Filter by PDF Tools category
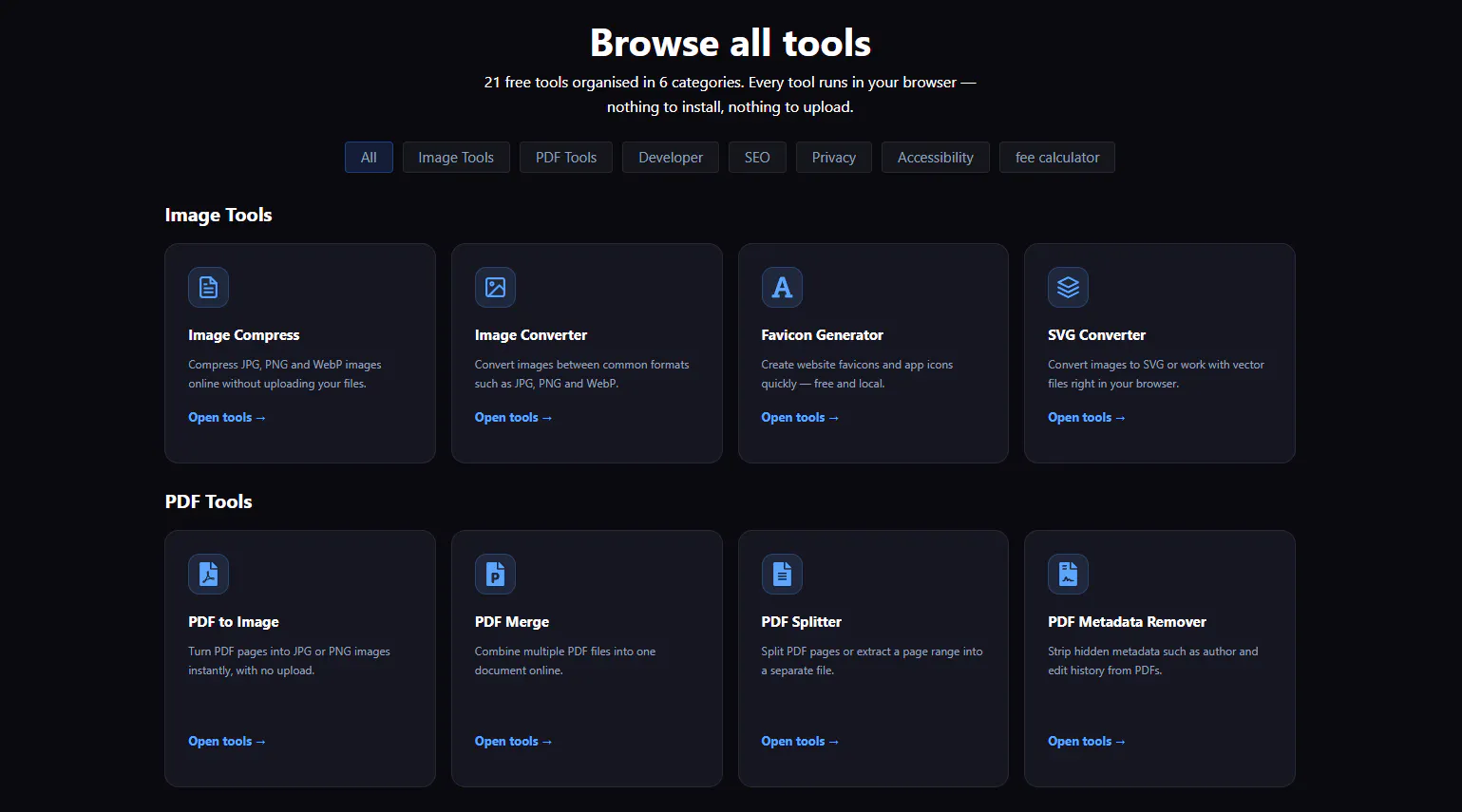This screenshot has width=1462, height=812. 566,158
